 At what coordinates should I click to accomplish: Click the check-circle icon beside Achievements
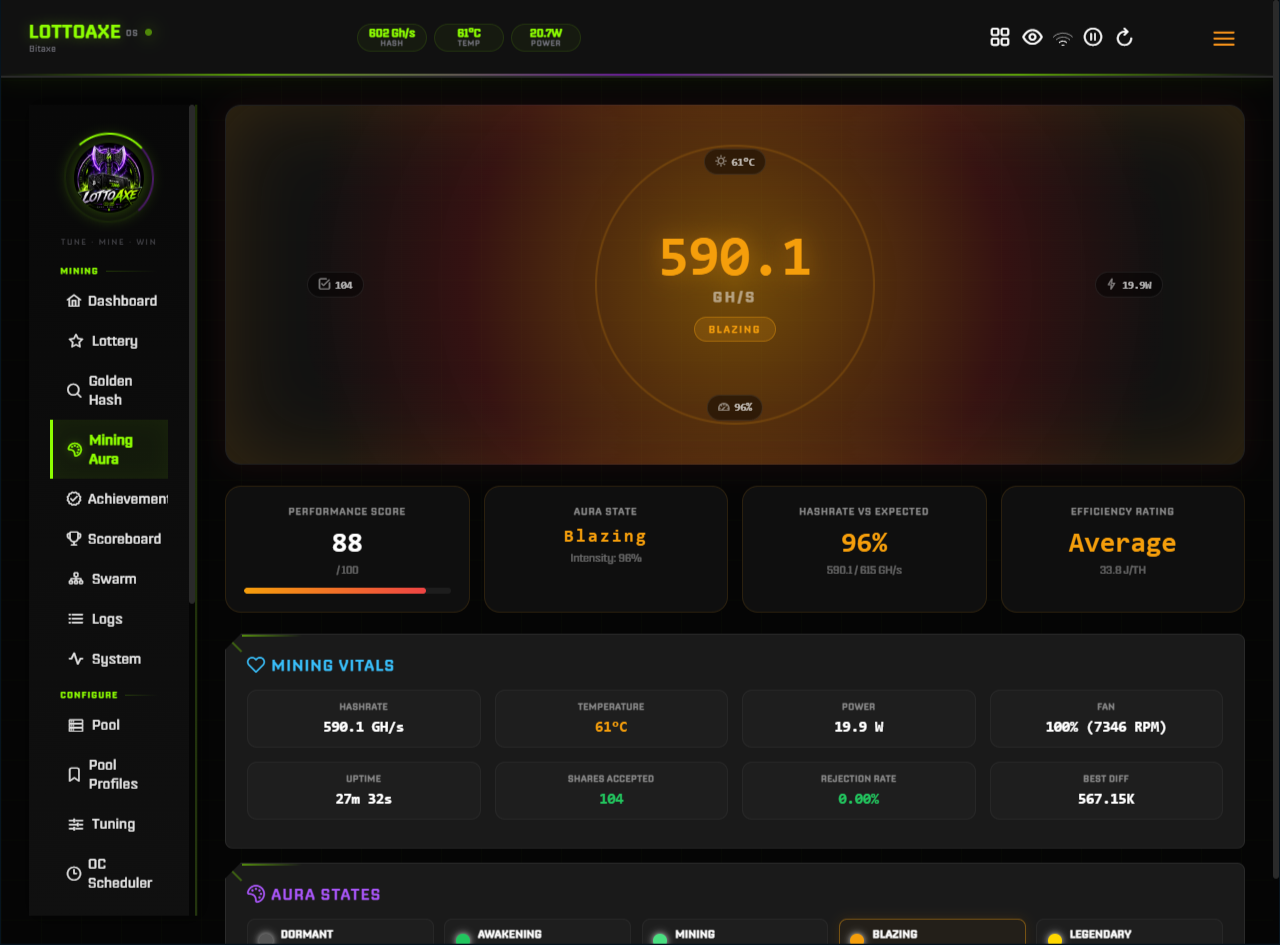(x=74, y=499)
